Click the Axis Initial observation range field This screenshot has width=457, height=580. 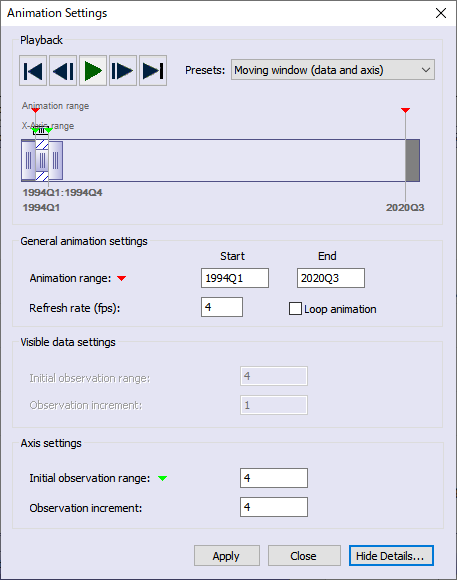coord(273,478)
